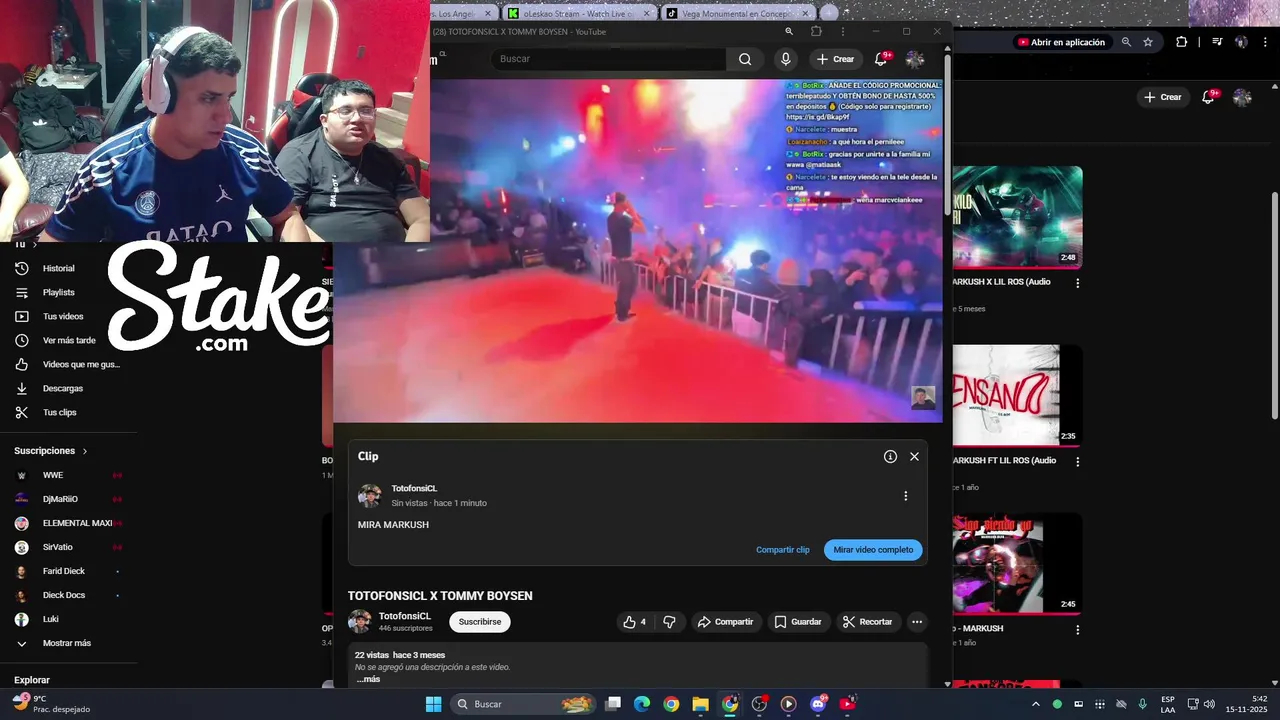Screen dimensions: 1280x720
Task: Open options menu for MARKUSH FT LIL ROS video
Action: pyautogui.click(x=1078, y=462)
